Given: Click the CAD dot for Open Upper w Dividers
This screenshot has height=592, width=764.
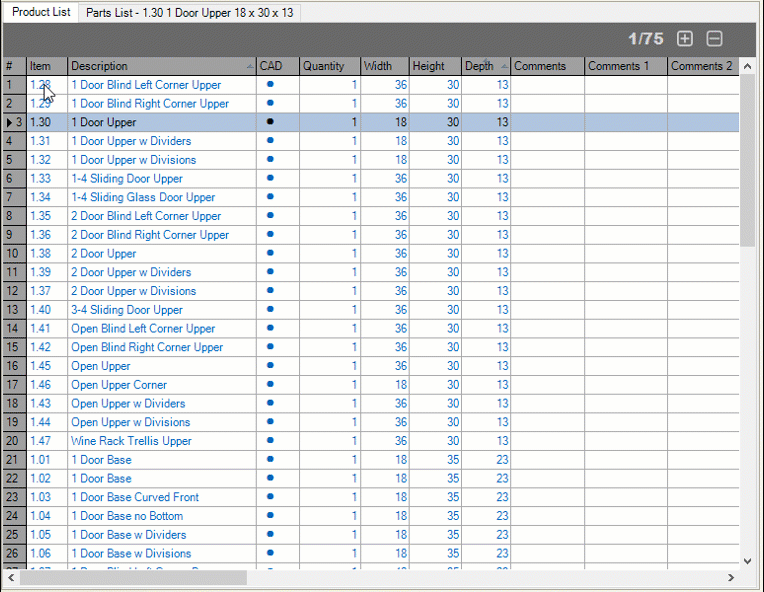Looking at the screenshot, I should [270, 403].
